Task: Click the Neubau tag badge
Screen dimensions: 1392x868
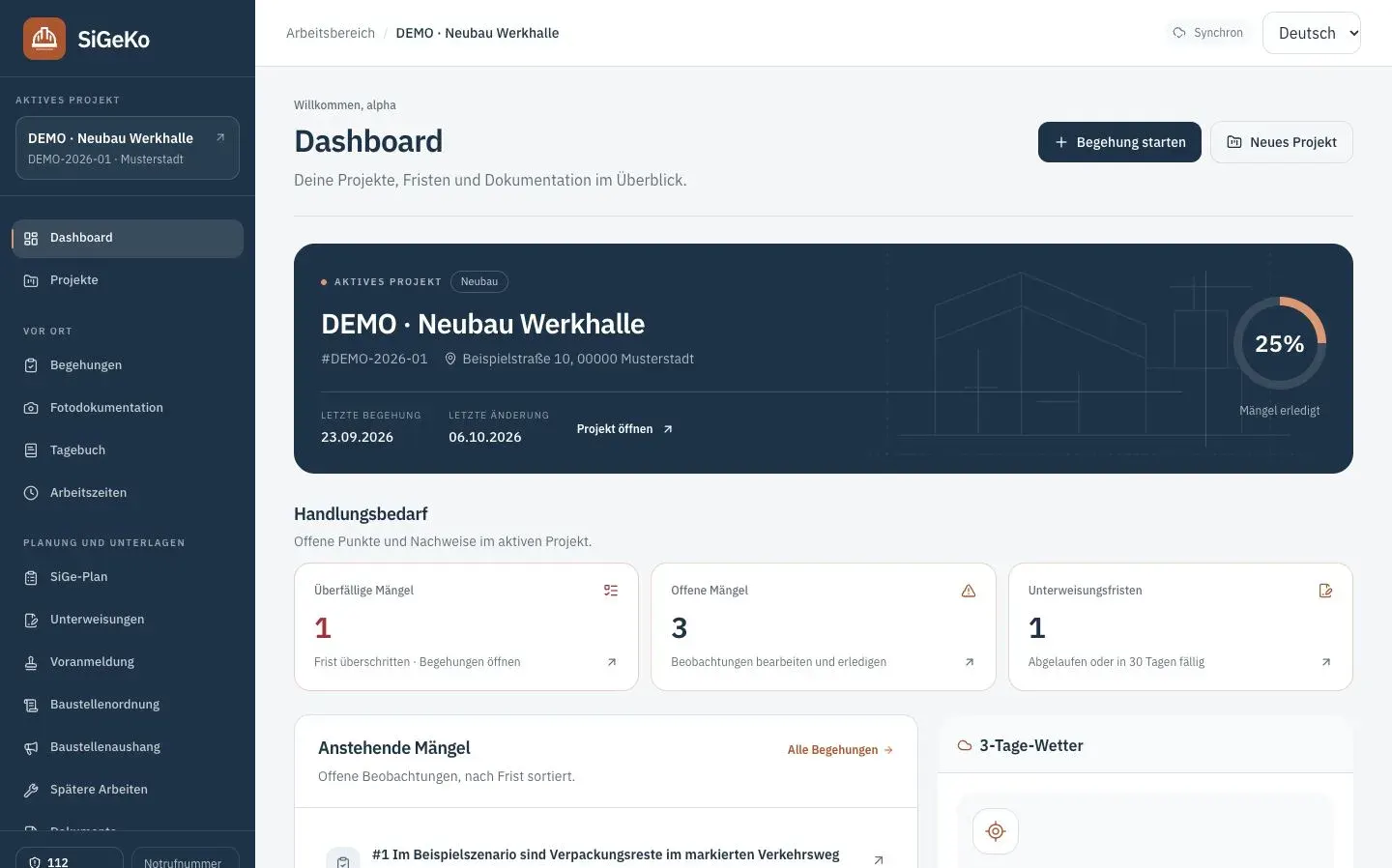Action: point(479,282)
